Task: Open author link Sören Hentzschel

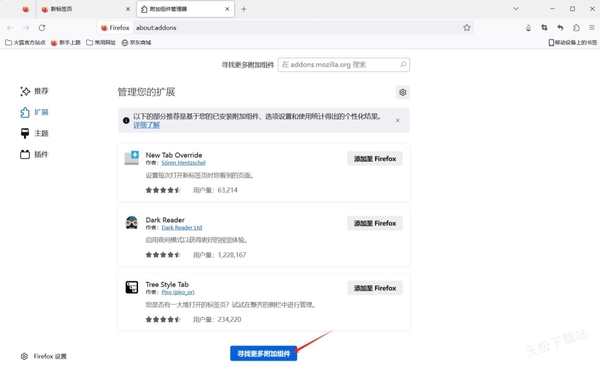Action: pyautogui.click(x=183, y=163)
